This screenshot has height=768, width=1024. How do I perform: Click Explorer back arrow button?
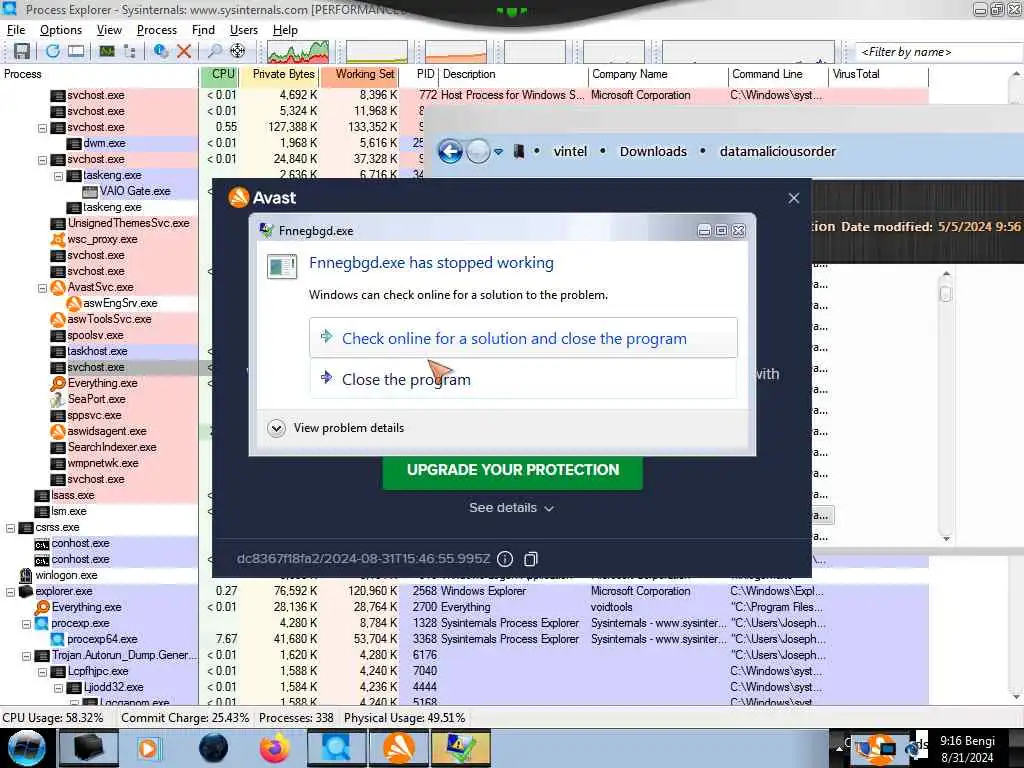pyautogui.click(x=450, y=152)
